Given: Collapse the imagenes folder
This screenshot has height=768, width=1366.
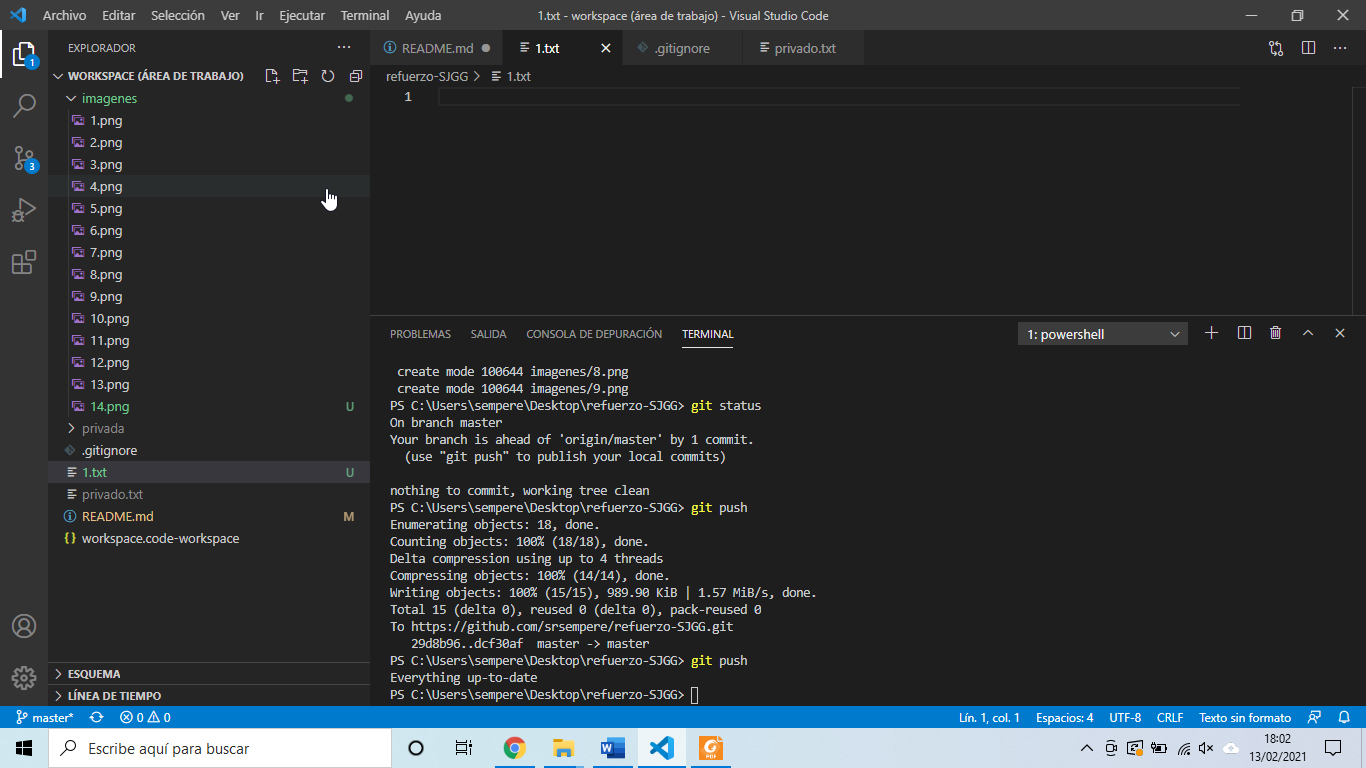Looking at the screenshot, I should [x=209, y=98].
